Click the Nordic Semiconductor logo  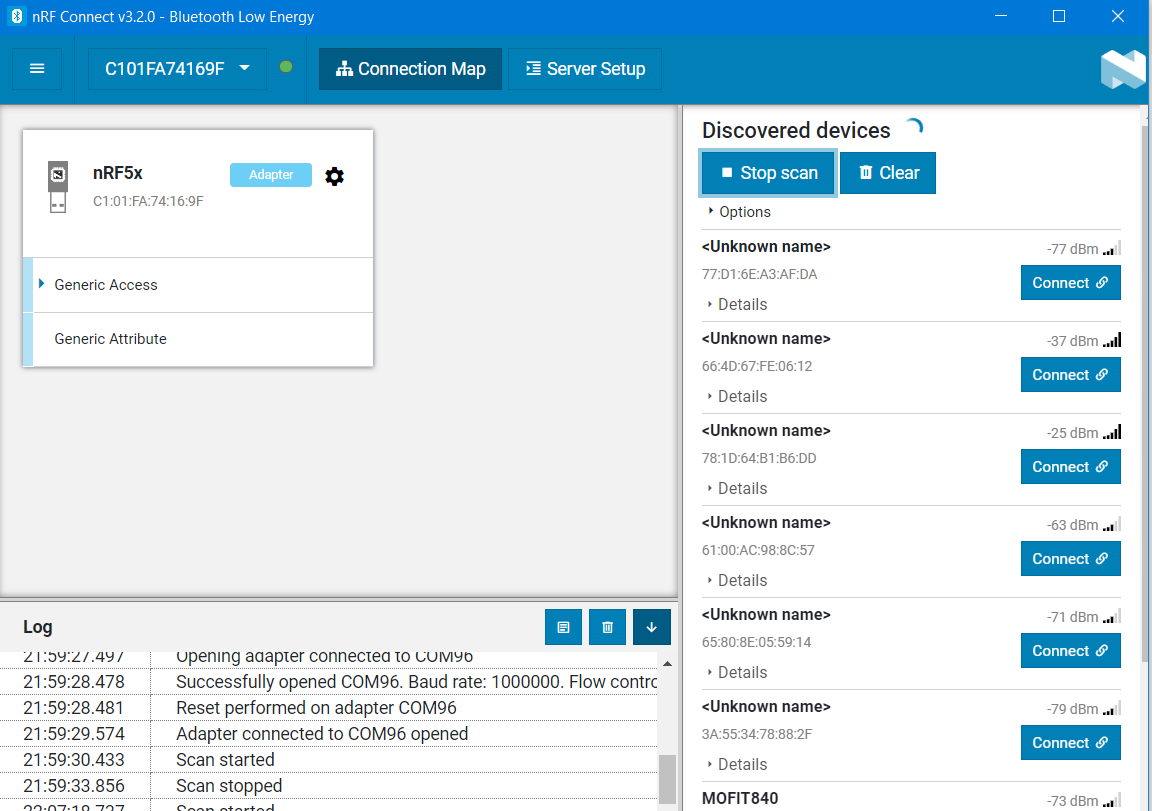(x=1122, y=69)
